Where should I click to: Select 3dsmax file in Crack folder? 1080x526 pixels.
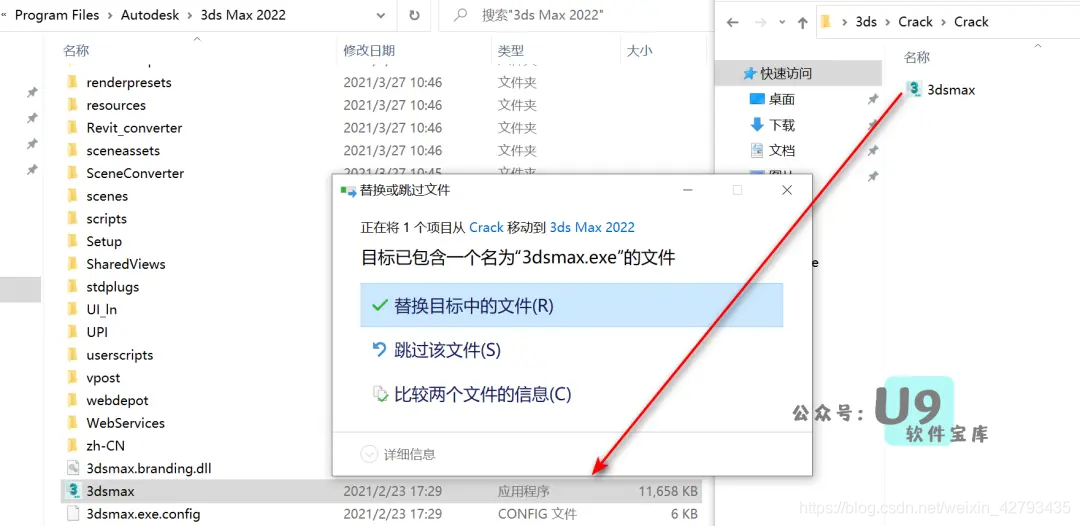coord(942,90)
